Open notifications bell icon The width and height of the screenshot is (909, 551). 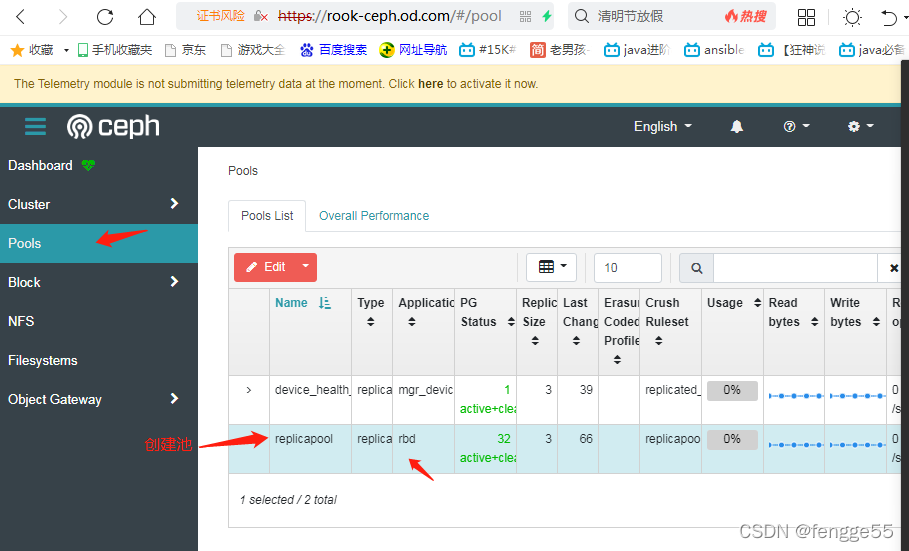736,126
